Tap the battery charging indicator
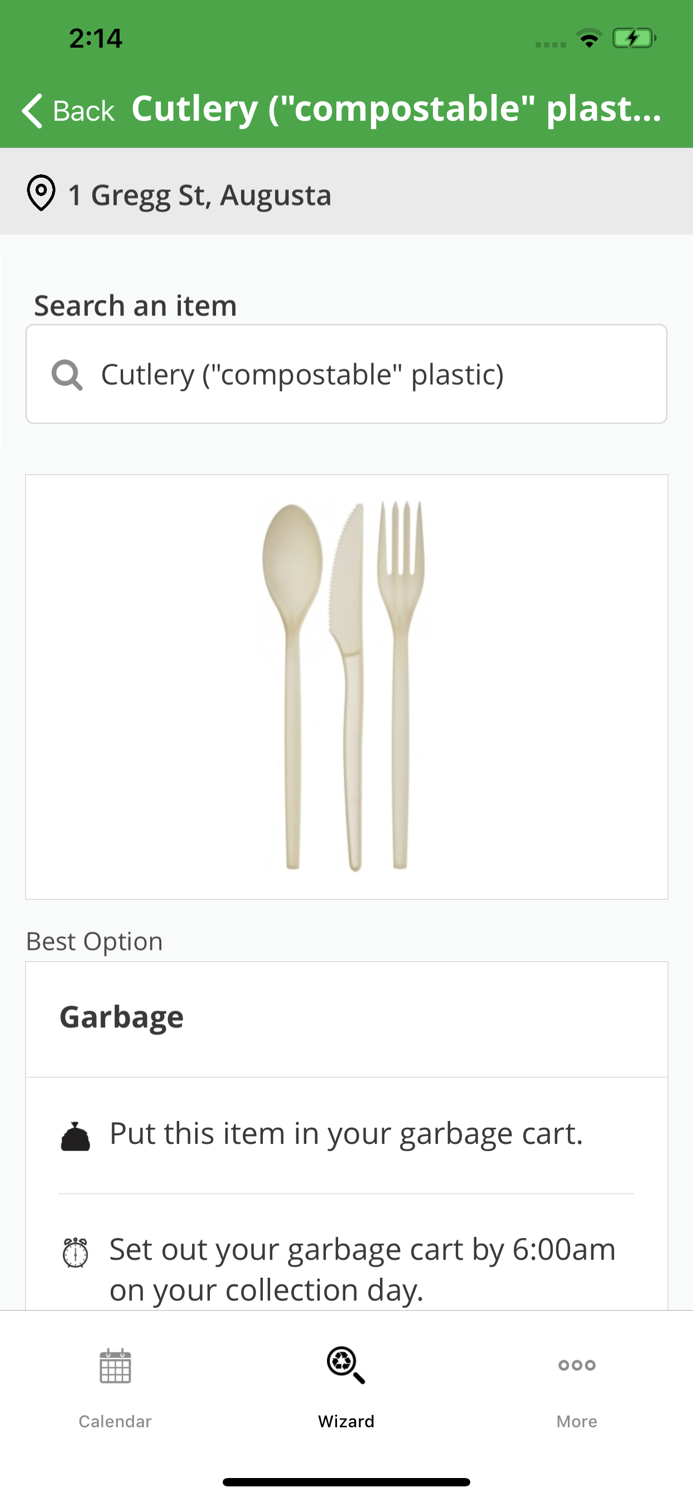Viewport: 693px width, 1500px height. click(x=634, y=38)
